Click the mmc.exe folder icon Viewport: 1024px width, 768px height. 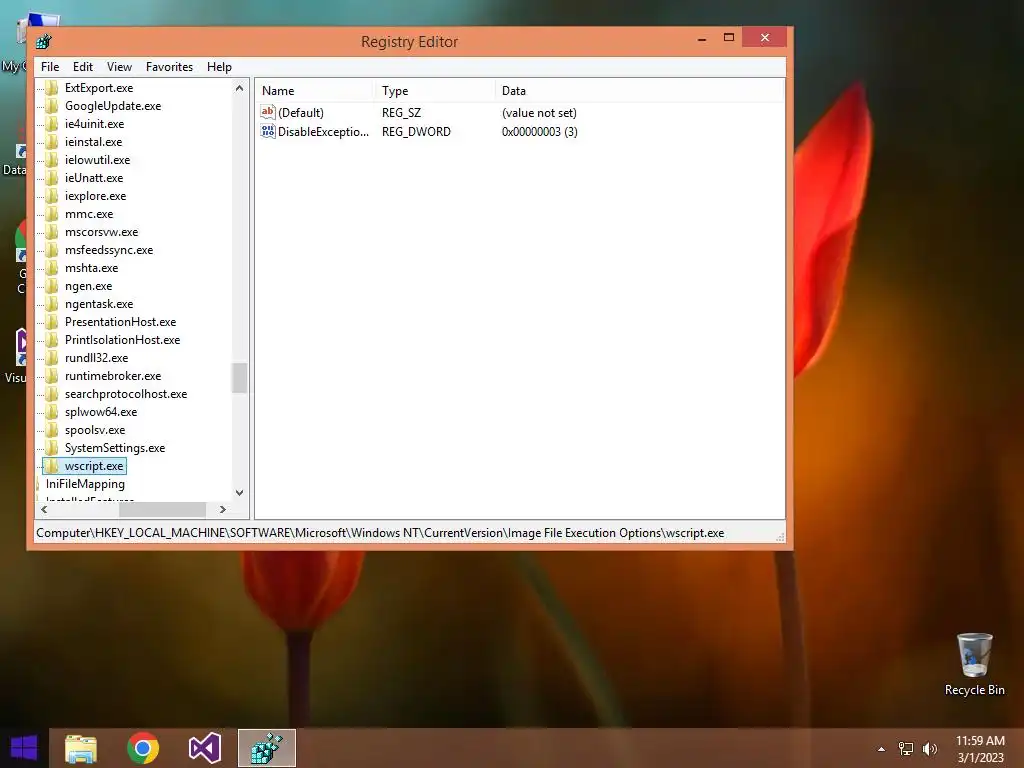point(52,214)
